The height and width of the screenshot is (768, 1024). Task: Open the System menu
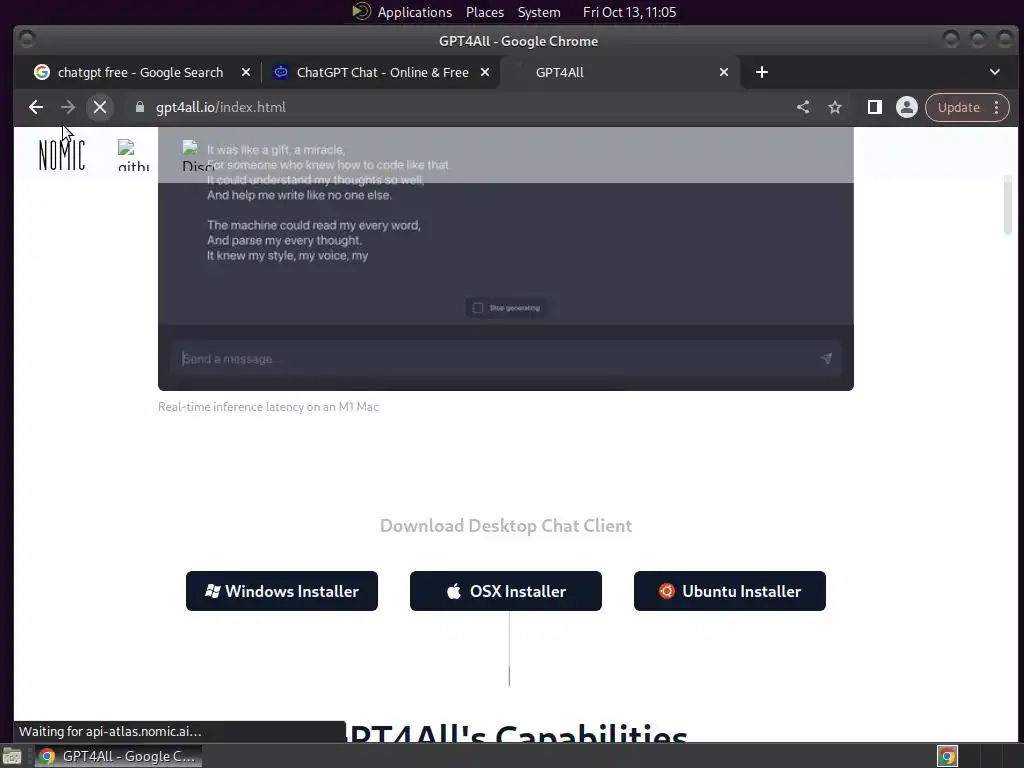(x=539, y=12)
